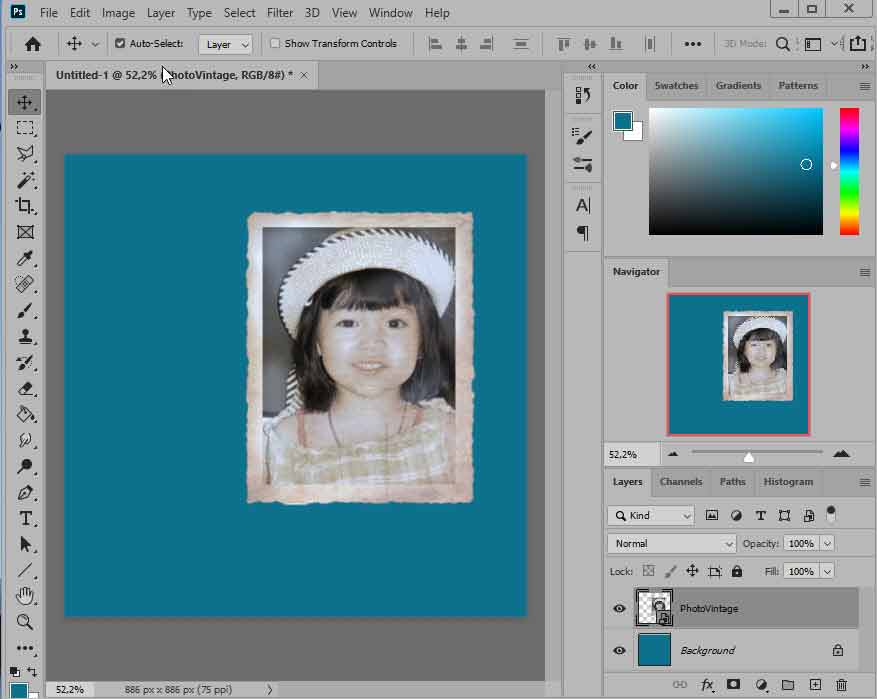The image size is (877, 699).
Task: Toggle lock all for layer
Action: 737,571
